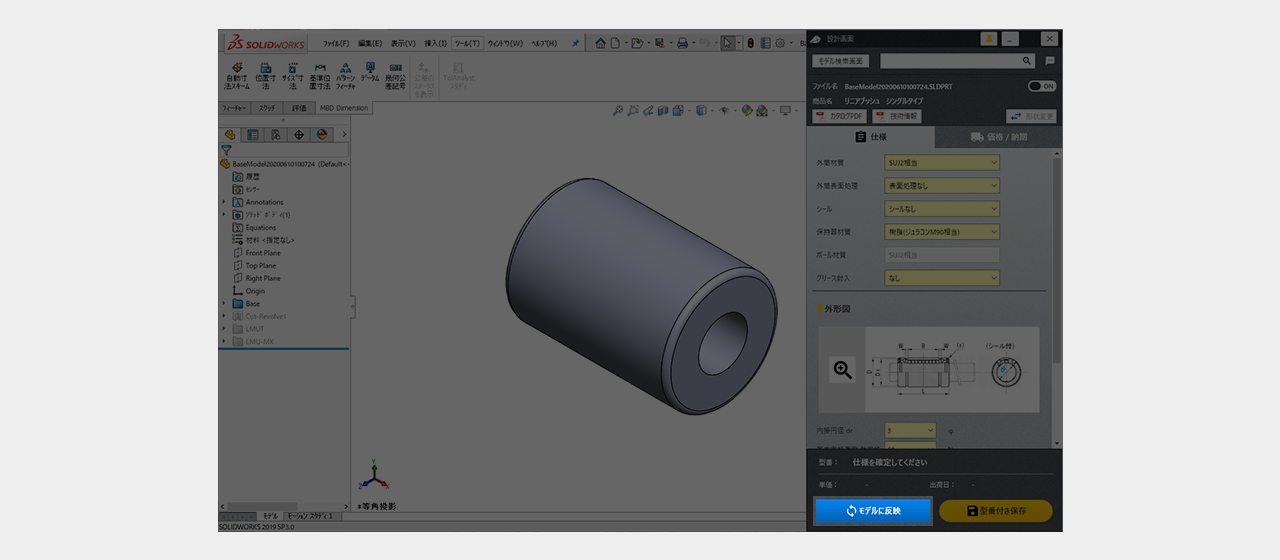
Task: Expand the Annotations tree node
Action: tap(224, 202)
